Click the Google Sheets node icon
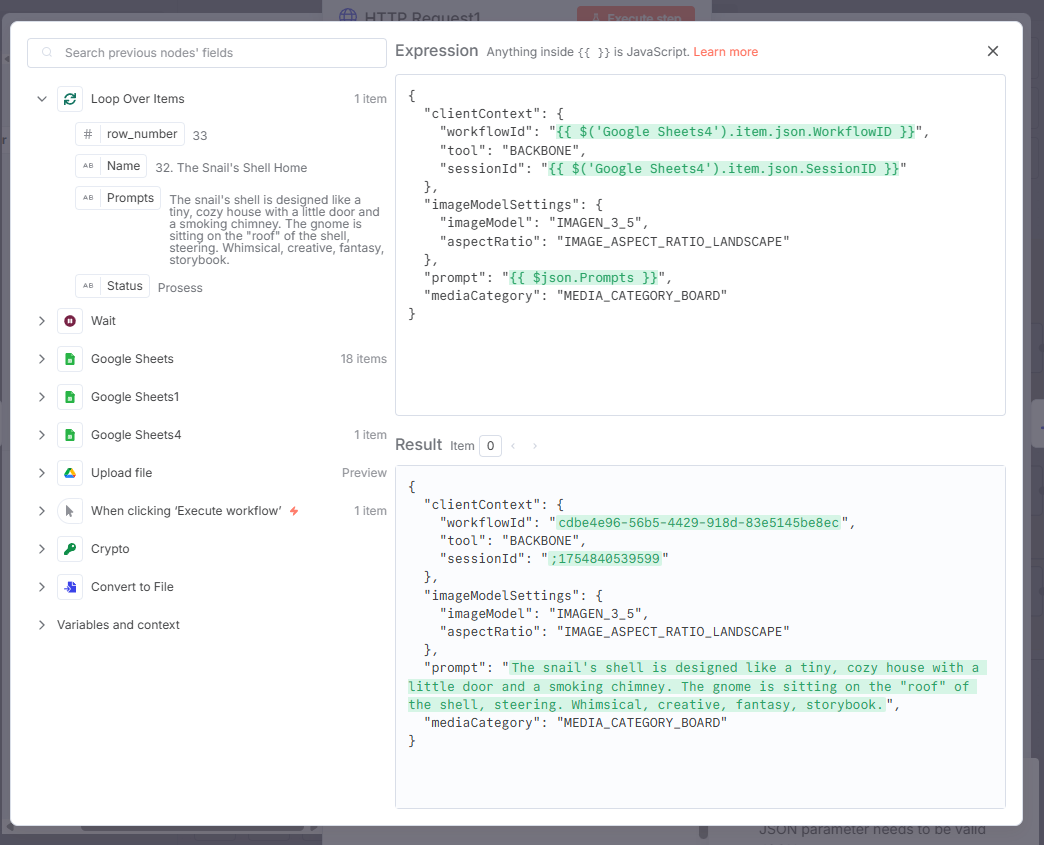Image resolution: width=1044 pixels, height=845 pixels. pyautogui.click(x=69, y=359)
